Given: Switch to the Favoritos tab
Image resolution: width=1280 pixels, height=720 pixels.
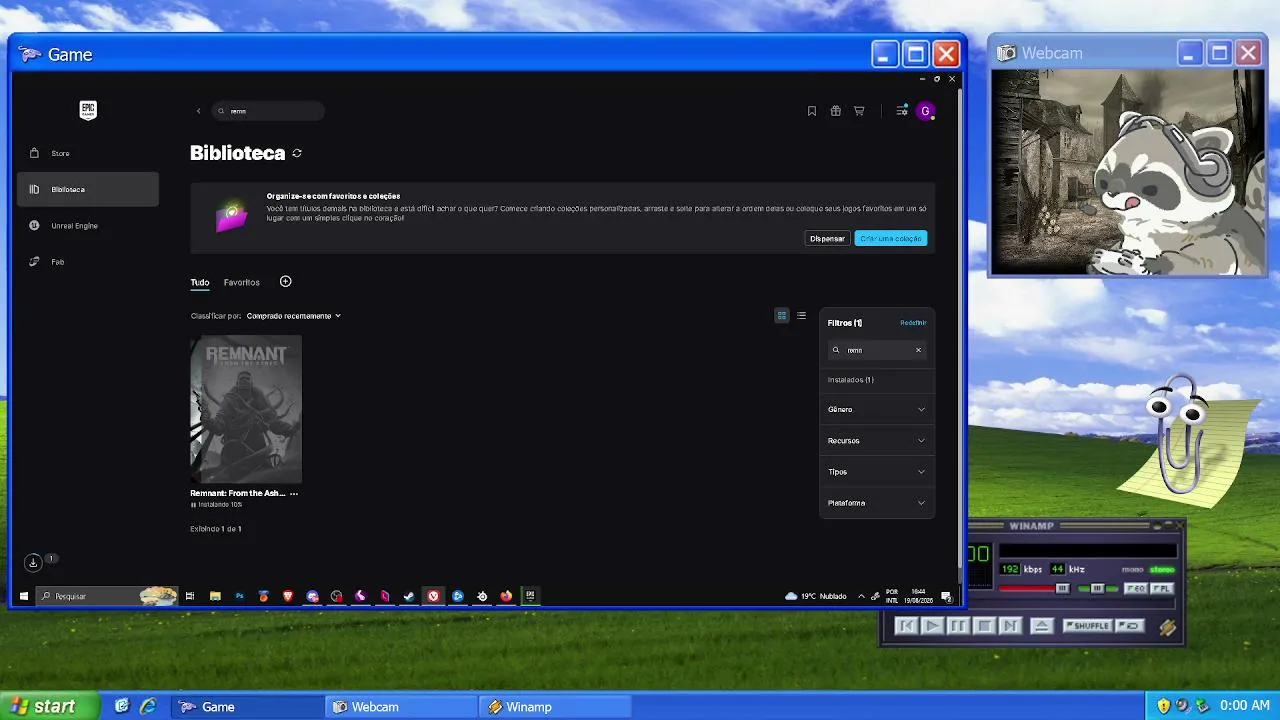Looking at the screenshot, I should click(242, 282).
